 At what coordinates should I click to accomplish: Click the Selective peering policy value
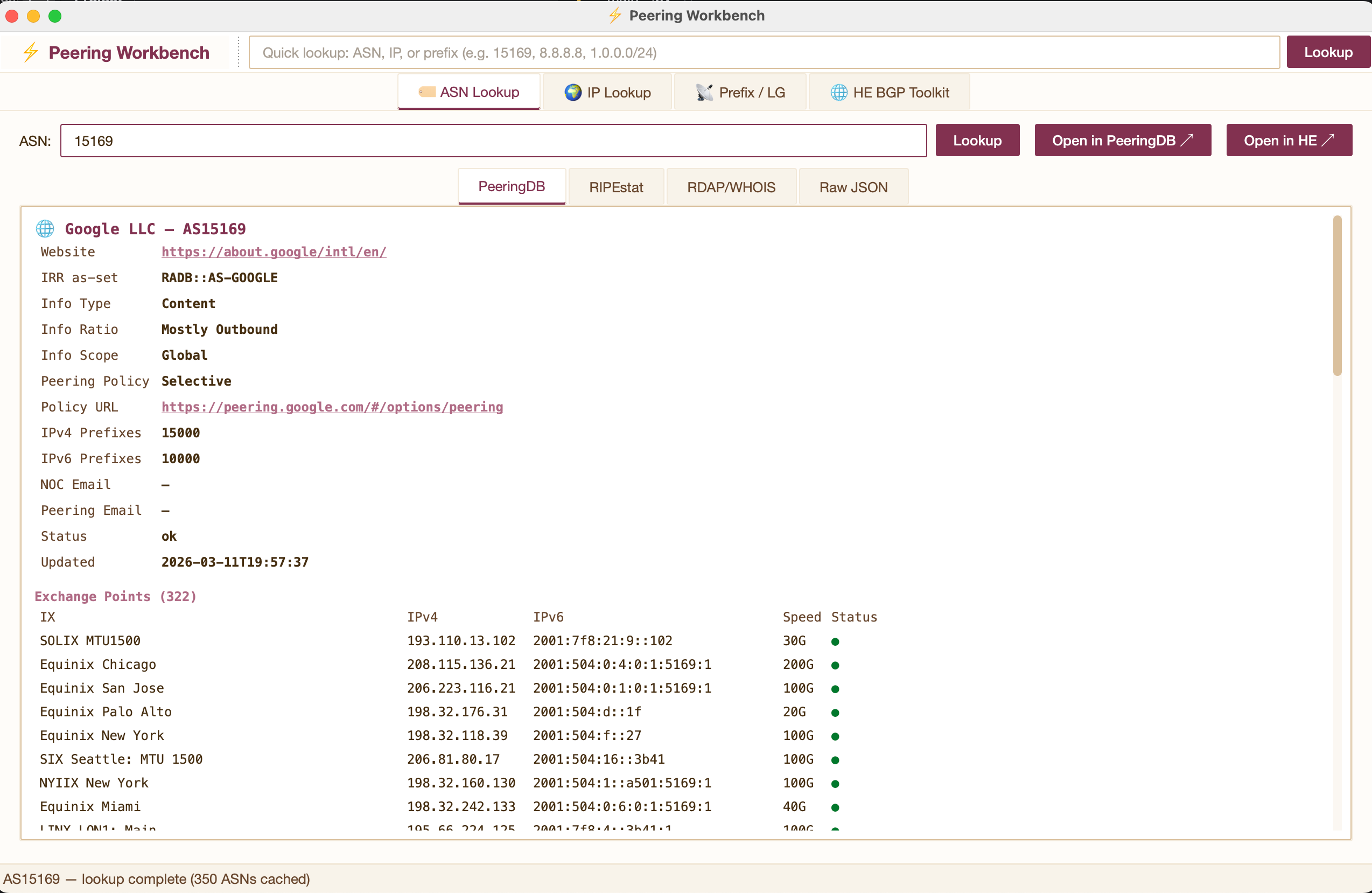tap(196, 381)
